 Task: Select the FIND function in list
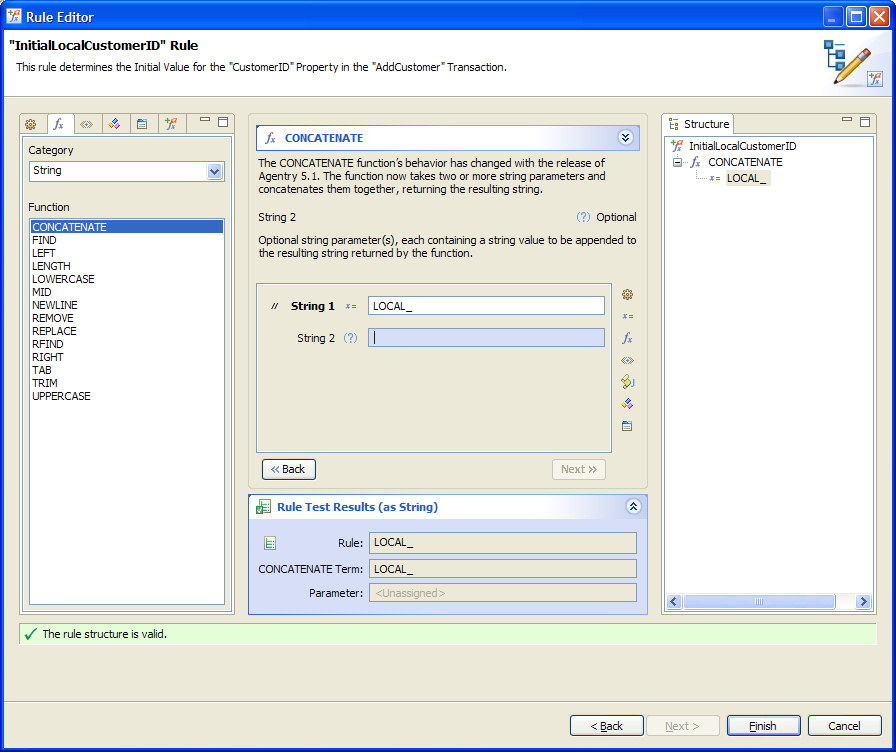44,240
